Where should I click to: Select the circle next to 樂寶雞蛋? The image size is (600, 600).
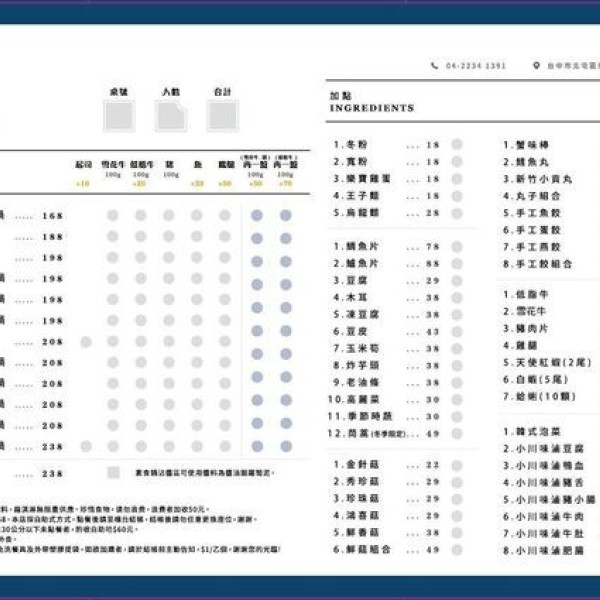[456, 179]
